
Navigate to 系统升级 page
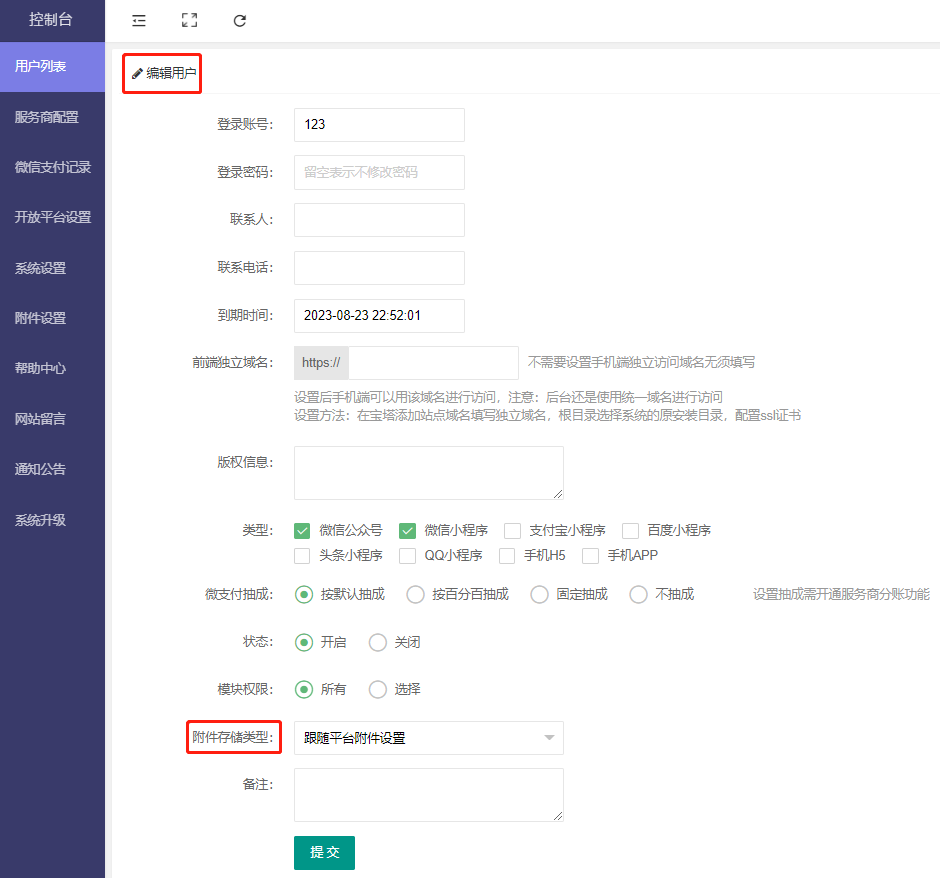(40, 520)
